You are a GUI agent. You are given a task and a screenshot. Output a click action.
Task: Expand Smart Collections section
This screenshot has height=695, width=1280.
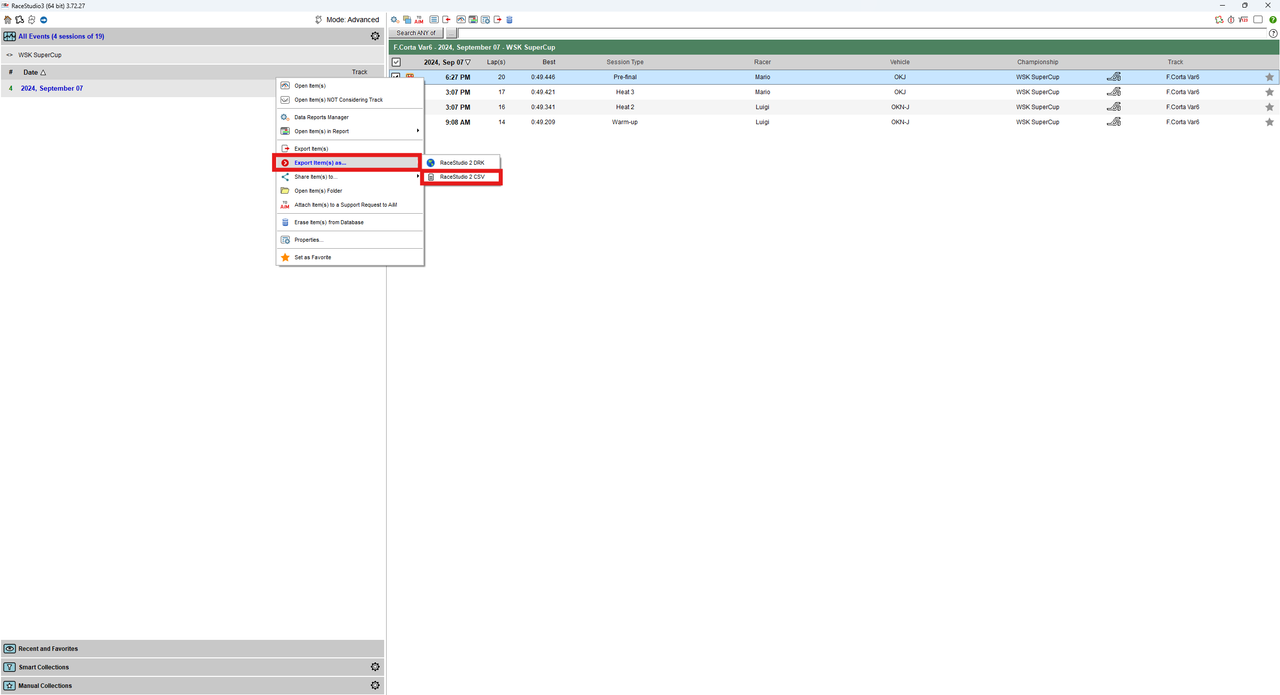pos(192,667)
